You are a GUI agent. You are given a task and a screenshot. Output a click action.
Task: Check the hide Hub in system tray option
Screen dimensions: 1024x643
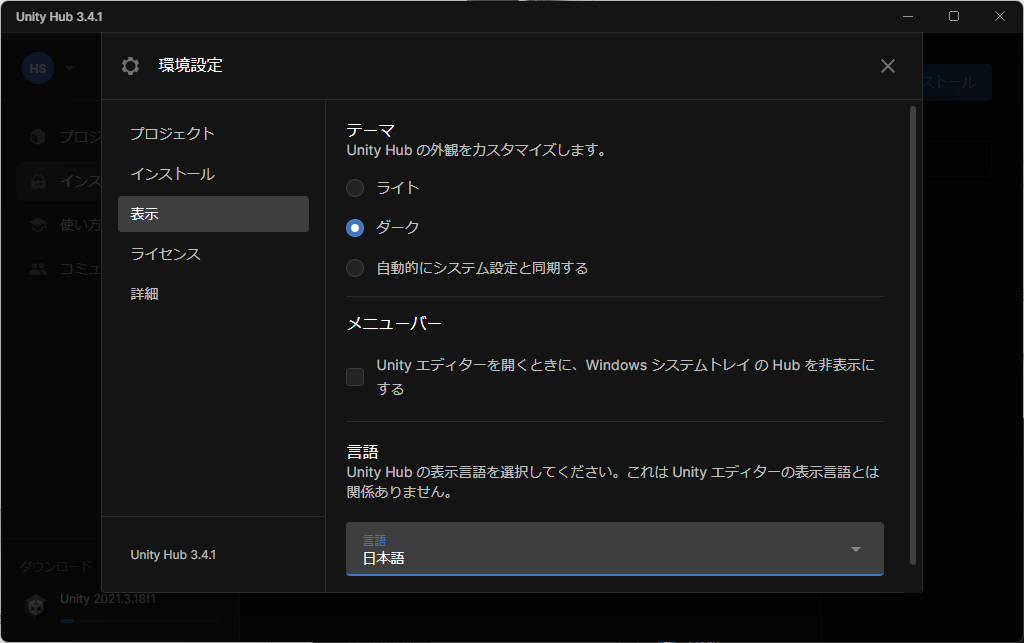(354, 376)
